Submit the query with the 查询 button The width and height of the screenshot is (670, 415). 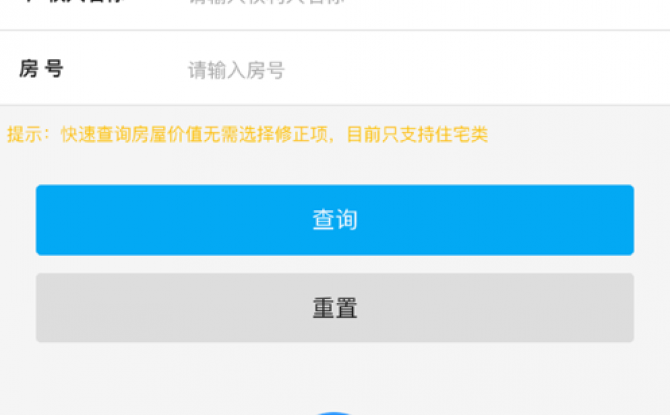[x=335, y=220]
